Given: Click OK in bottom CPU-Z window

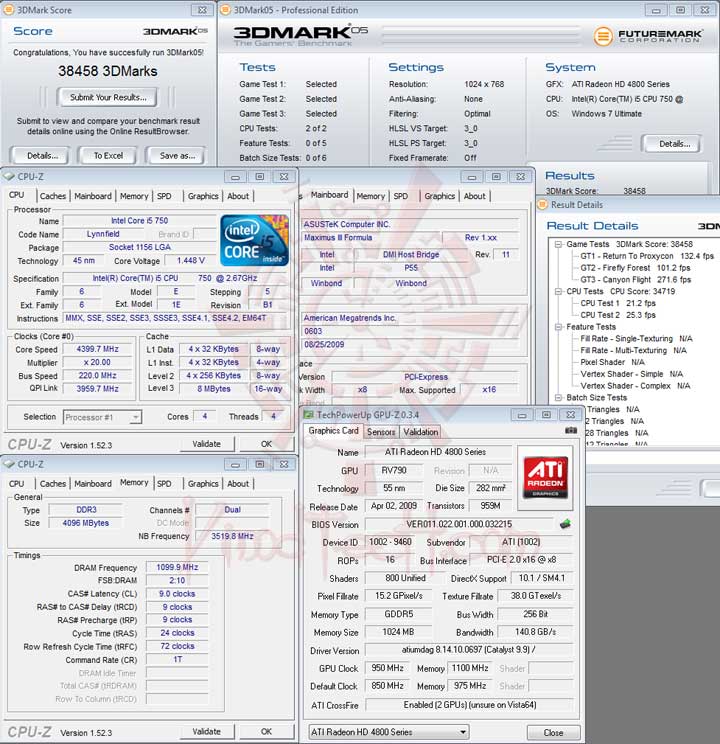Looking at the screenshot, I should (x=266, y=732).
